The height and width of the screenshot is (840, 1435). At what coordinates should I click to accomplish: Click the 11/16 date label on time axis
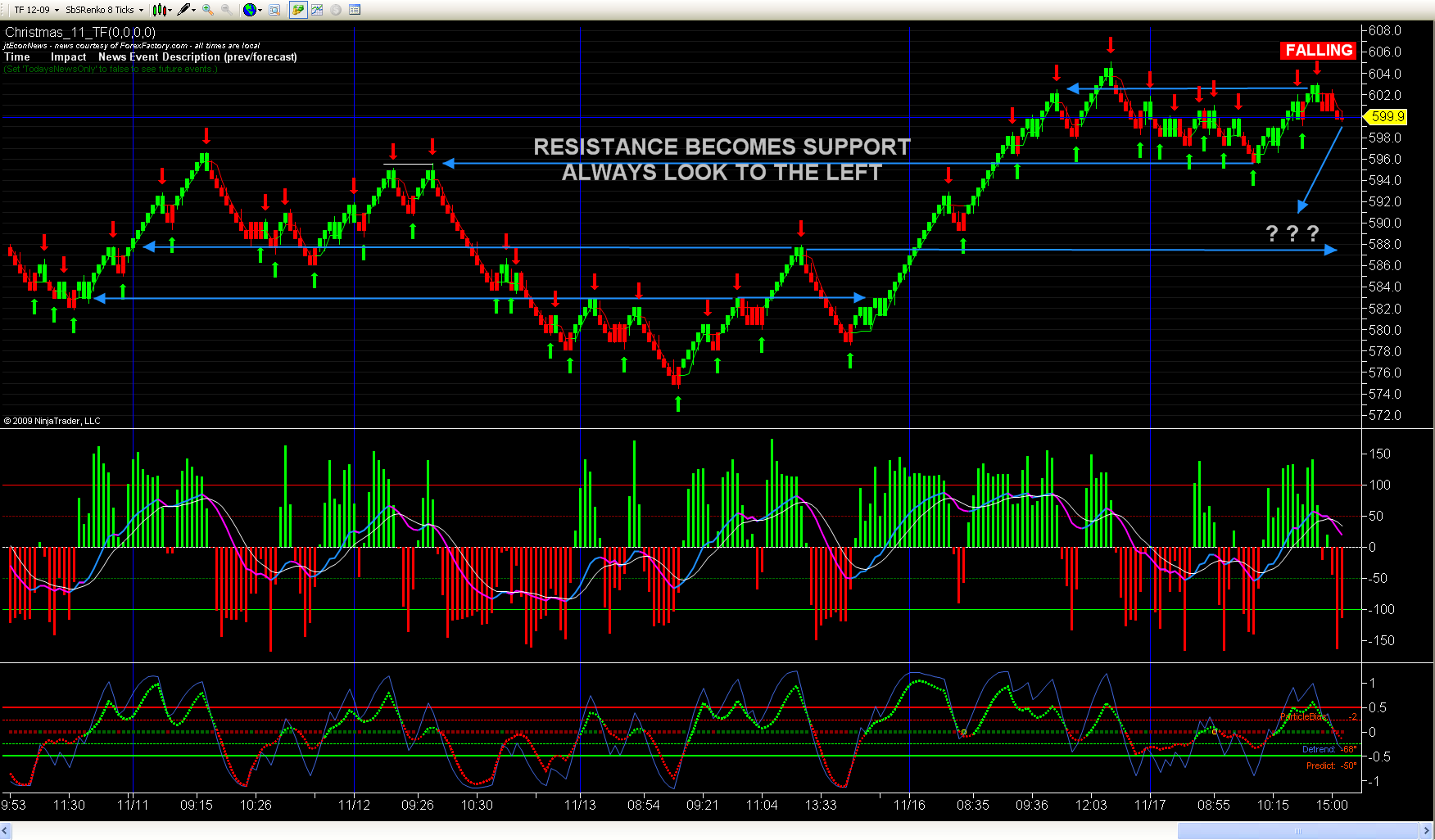coord(909,806)
